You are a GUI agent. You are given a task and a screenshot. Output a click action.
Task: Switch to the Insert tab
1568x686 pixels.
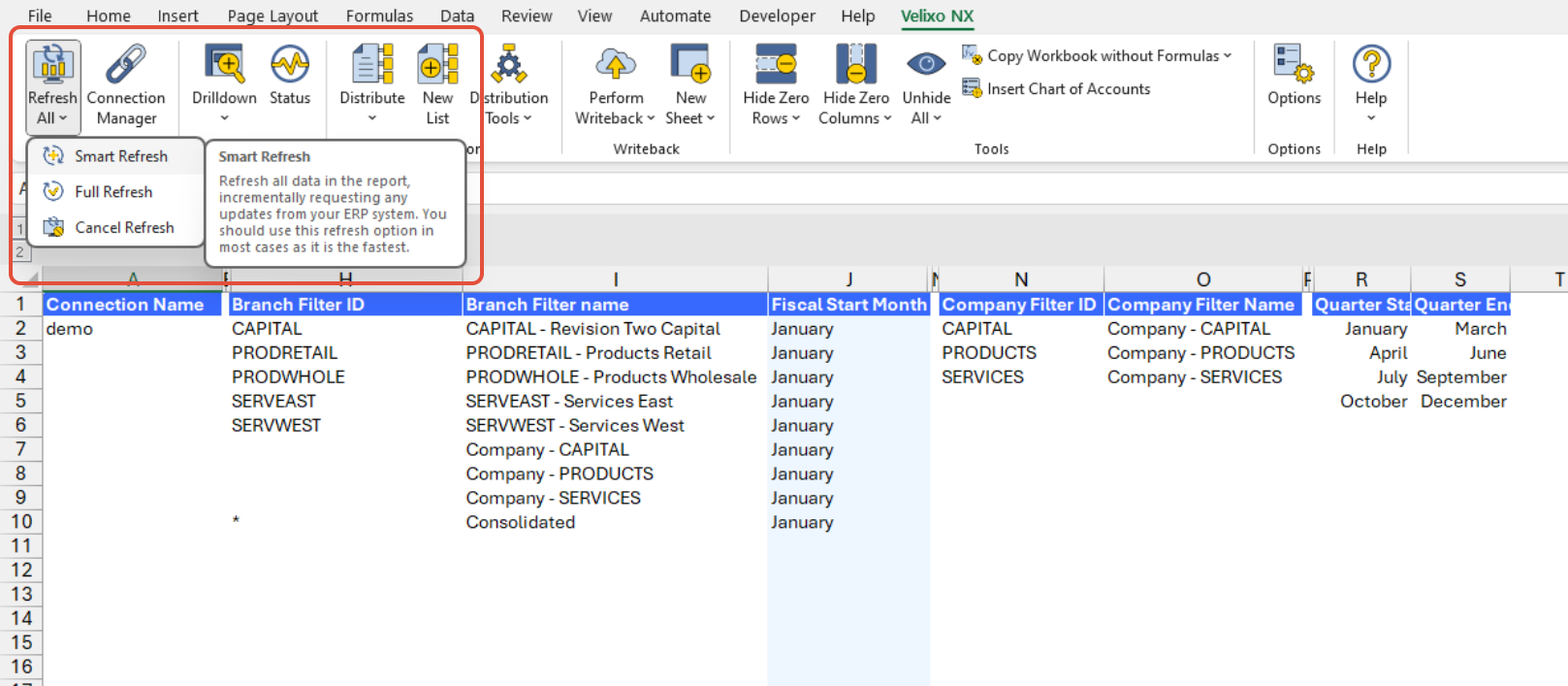click(x=178, y=16)
